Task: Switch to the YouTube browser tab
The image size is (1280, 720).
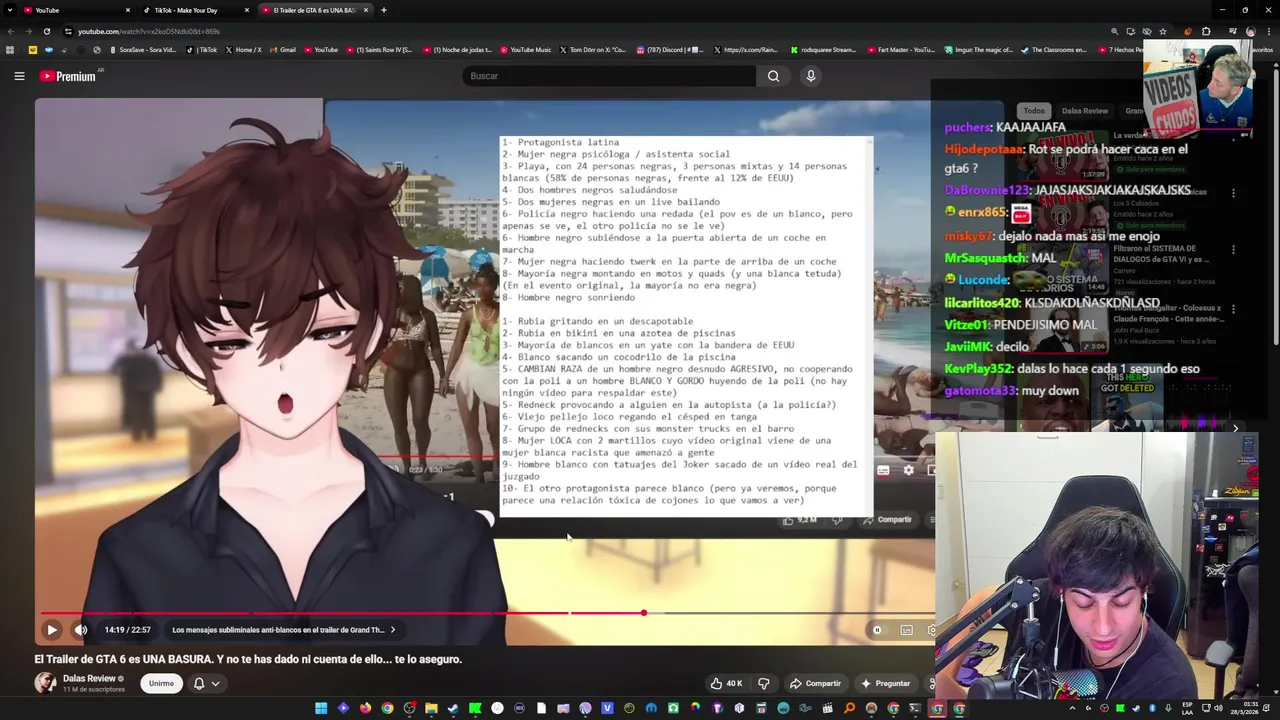Action: click(x=78, y=10)
